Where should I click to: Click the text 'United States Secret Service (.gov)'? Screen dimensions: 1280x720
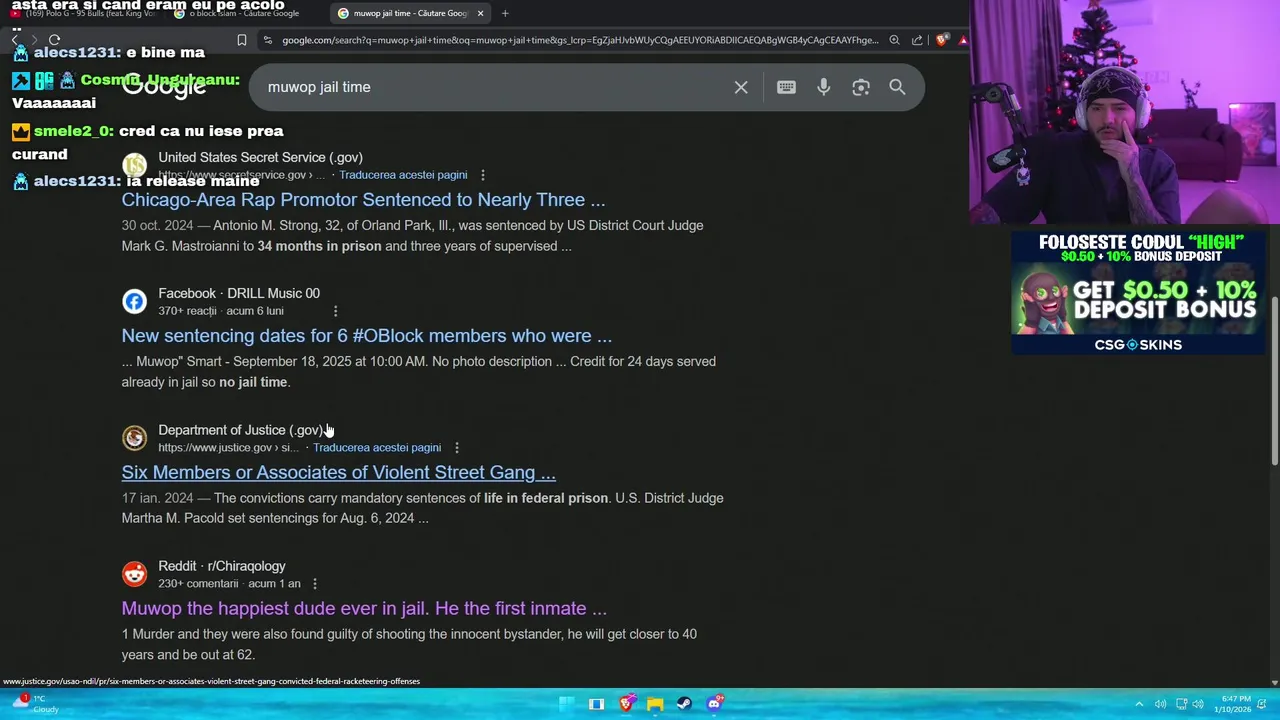[260, 157]
